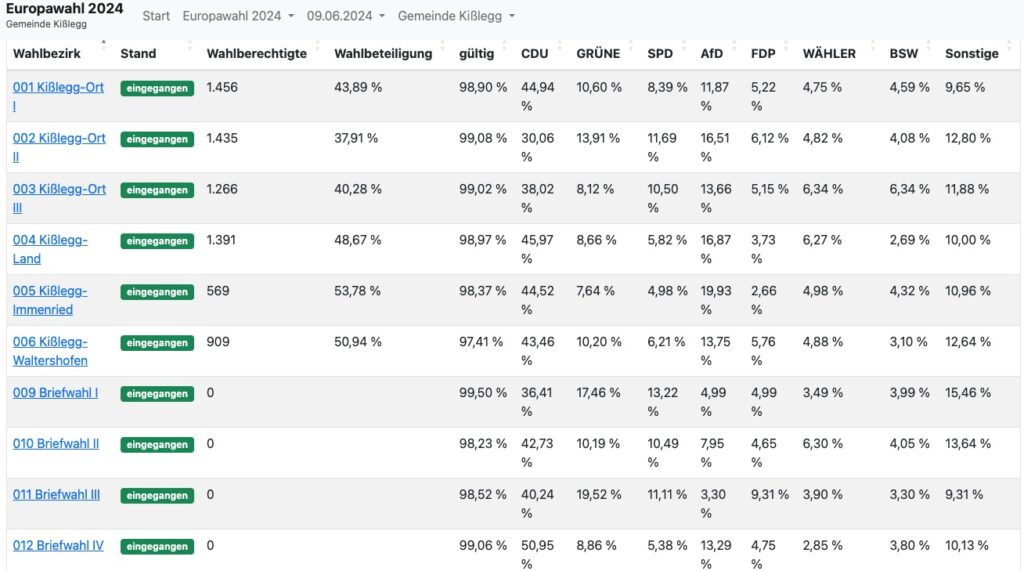Open the 009 Briefwahl I link
Screen dimensions: 1024x571
tap(55, 393)
